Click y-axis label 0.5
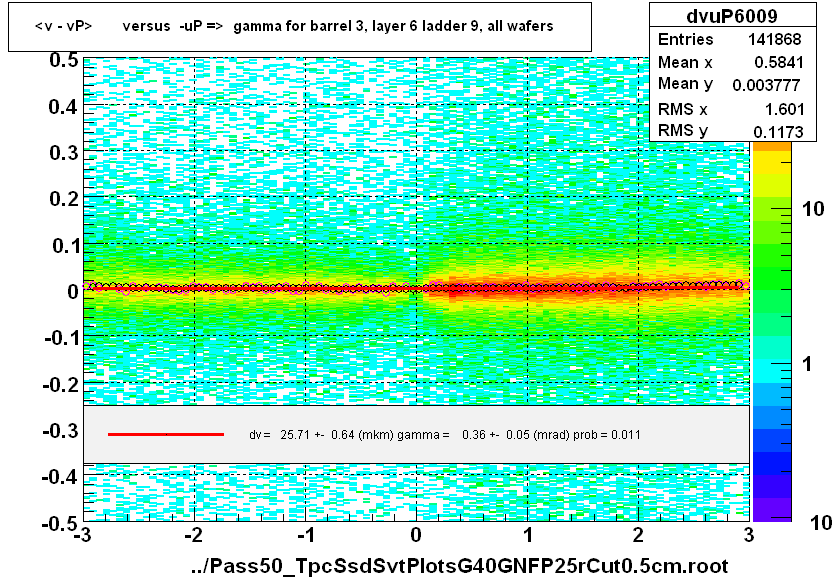 coord(64,60)
